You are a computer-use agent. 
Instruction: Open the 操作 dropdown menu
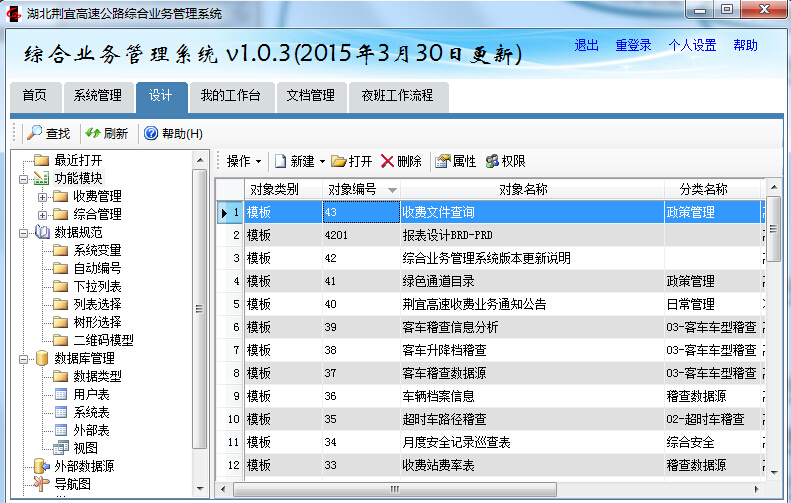coord(243,161)
